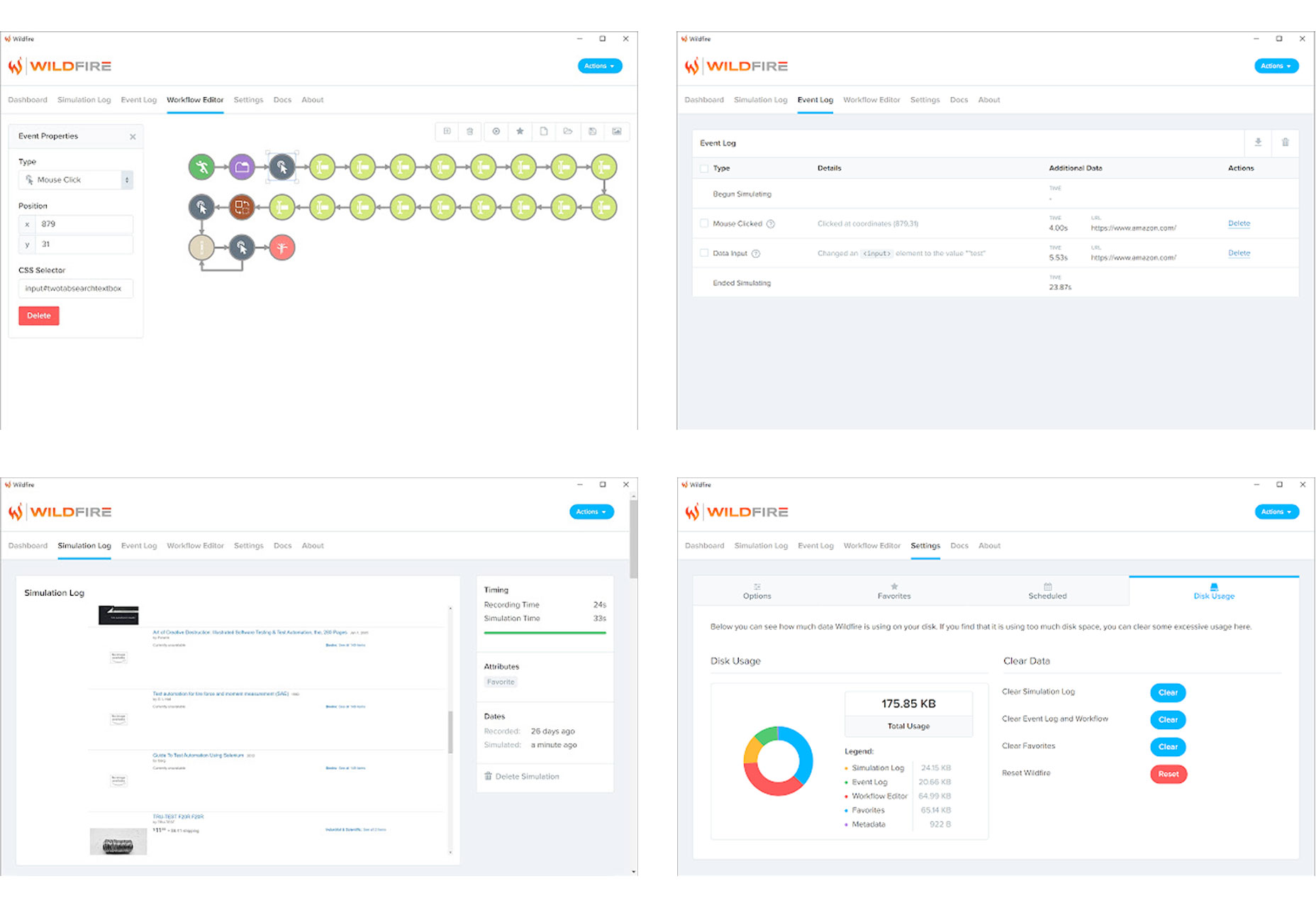The image size is (1316, 908).
Task: Click the trash icon in workflow editor toolbar
Action: point(469,131)
